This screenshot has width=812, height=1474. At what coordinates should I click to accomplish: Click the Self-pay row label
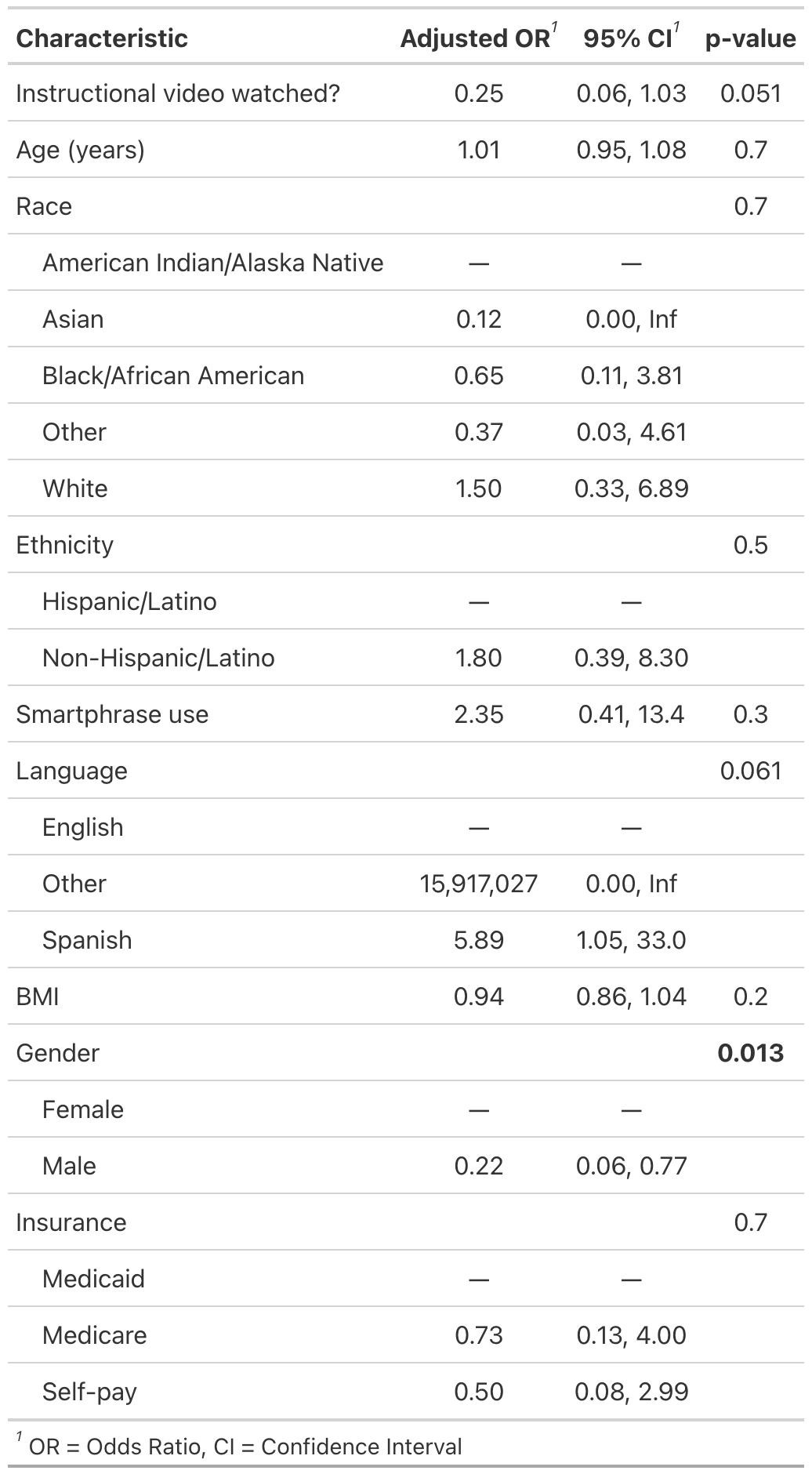(89, 1392)
